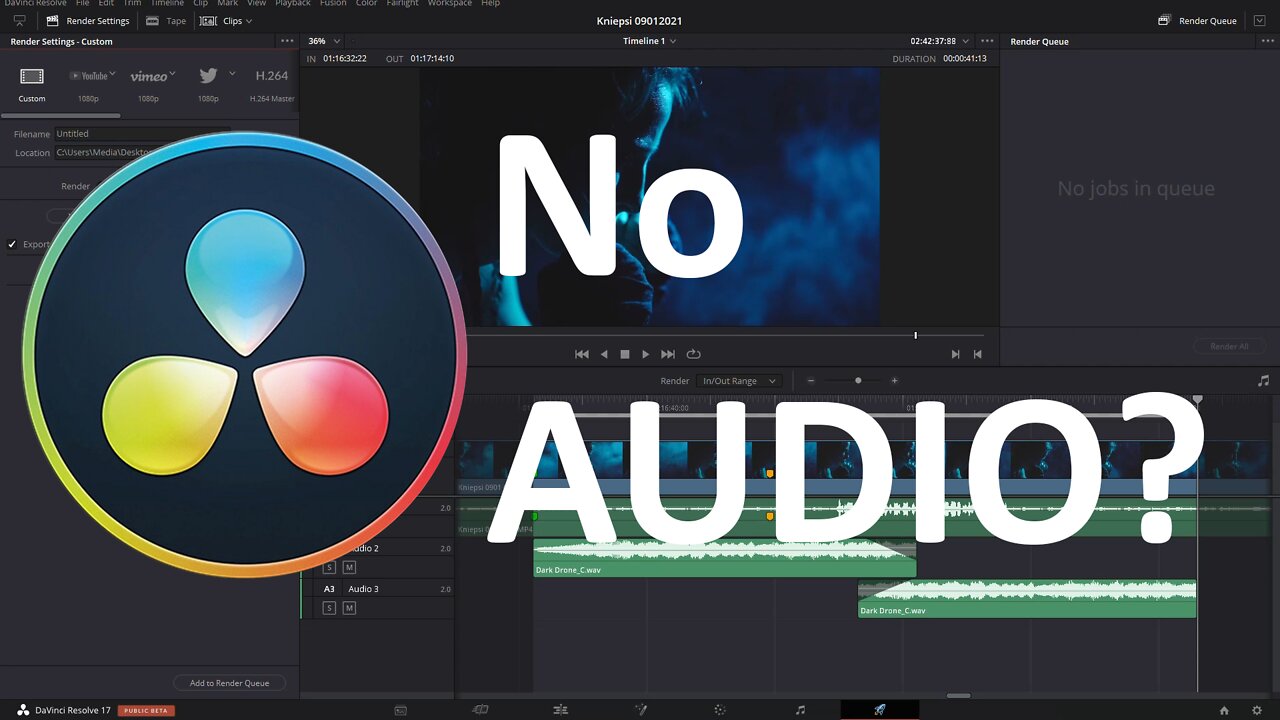Mute the Audio 3 track
This screenshot has width=1280, height=720.
point(349,608)
